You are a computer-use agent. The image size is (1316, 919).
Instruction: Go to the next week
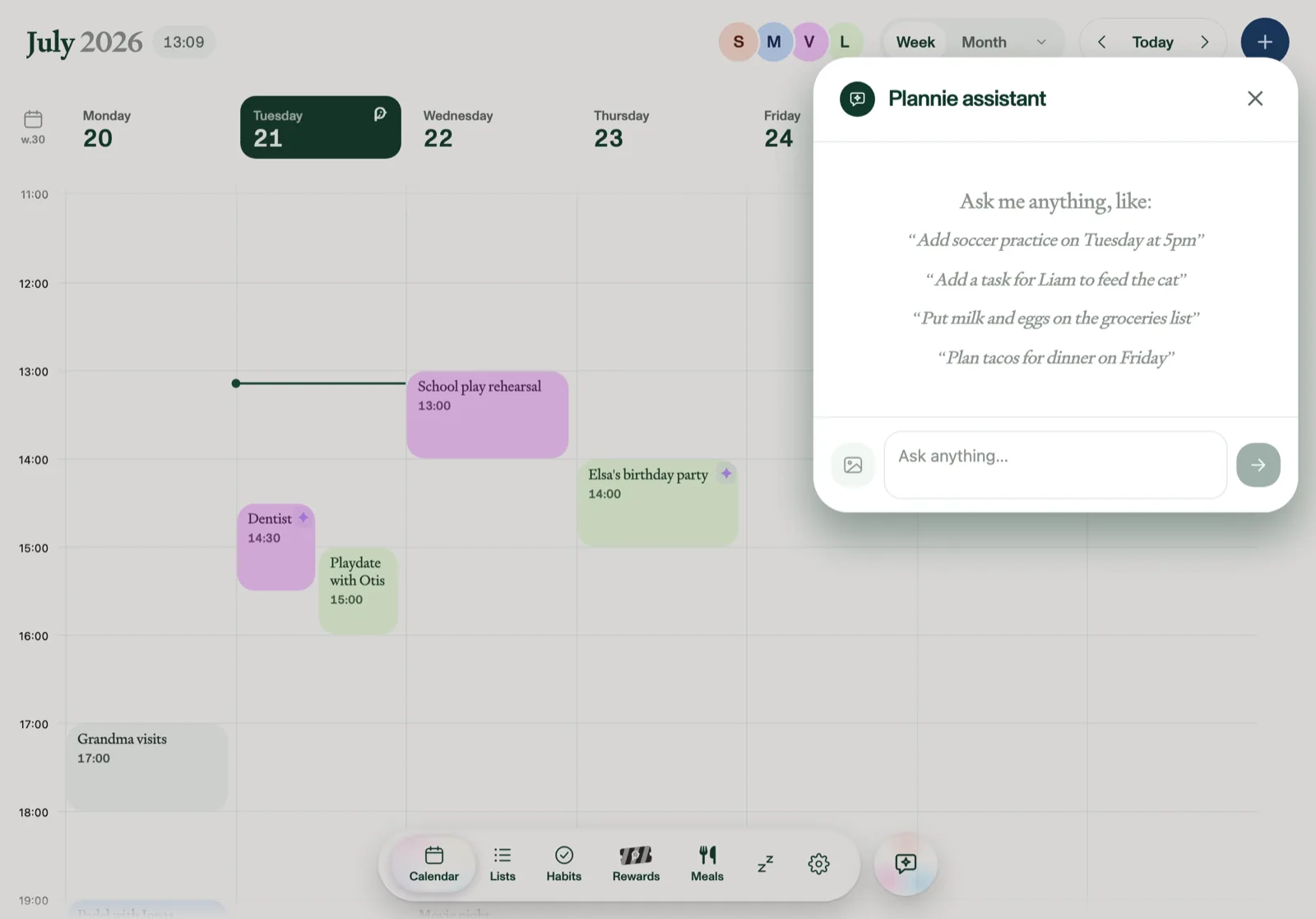pos(1205,42)
